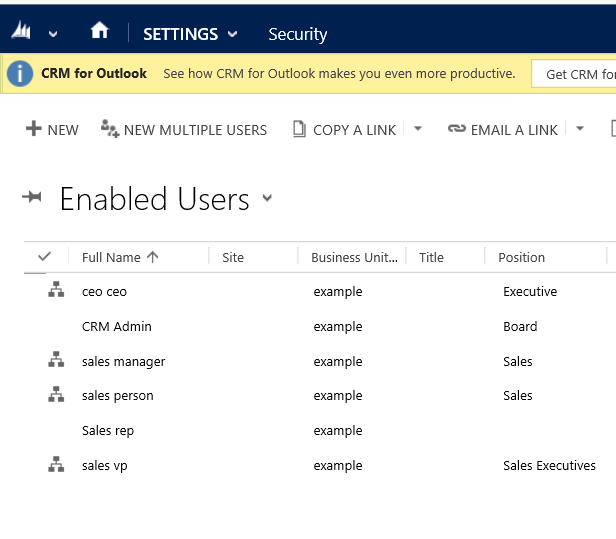Sort by Full Name column
This screenshot has height=539, width=616.
click(x=111, y=257)
